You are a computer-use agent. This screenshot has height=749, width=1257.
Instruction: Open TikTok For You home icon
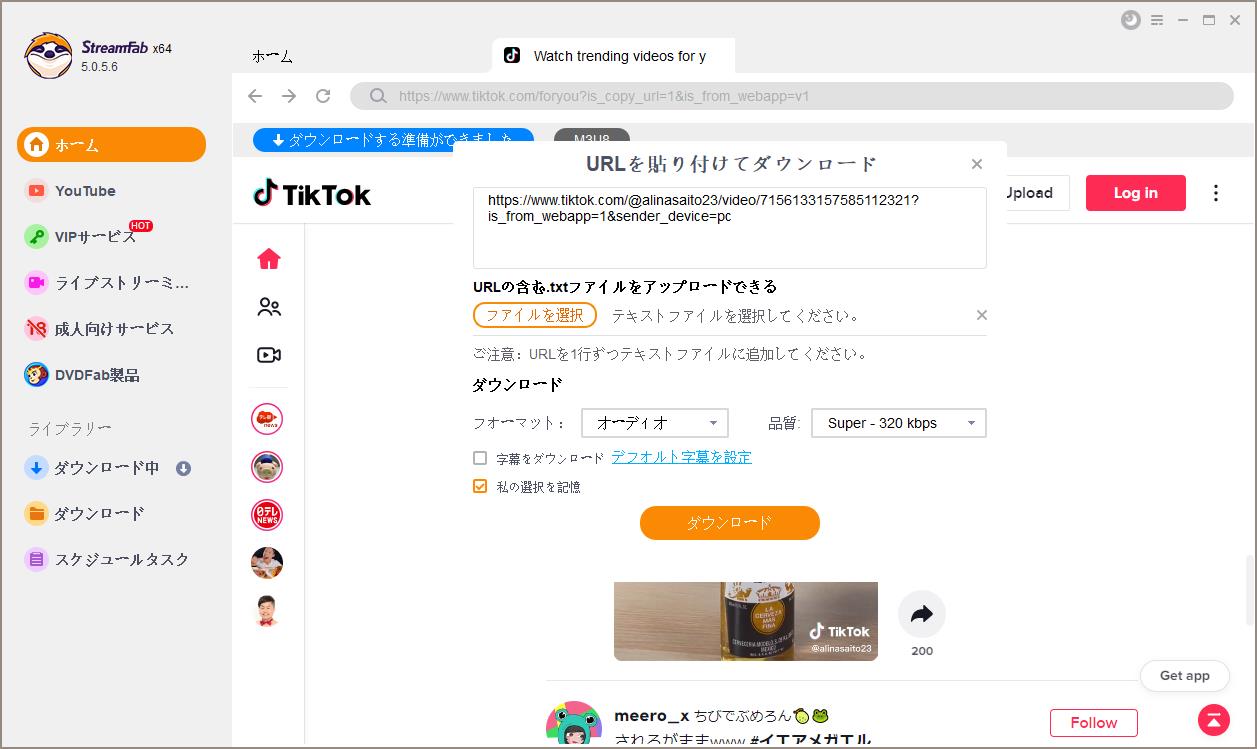pyautogui.click(x=269, y=259)
